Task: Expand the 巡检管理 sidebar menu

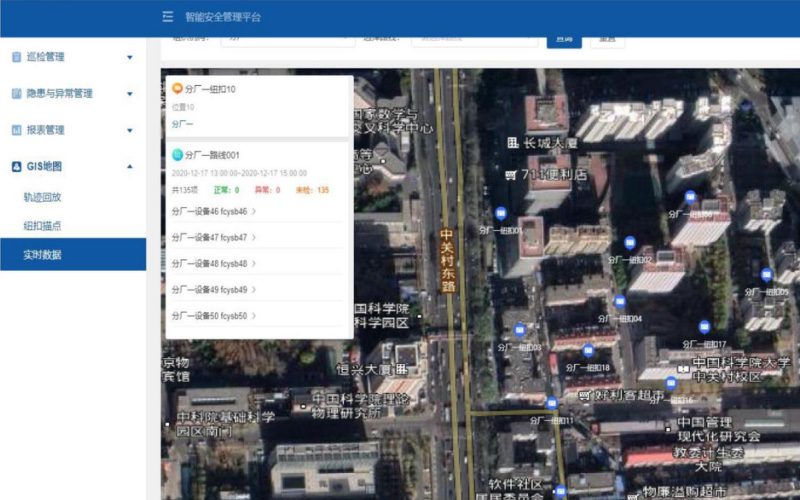Action: pyautogui.click(x=72, y=57)
